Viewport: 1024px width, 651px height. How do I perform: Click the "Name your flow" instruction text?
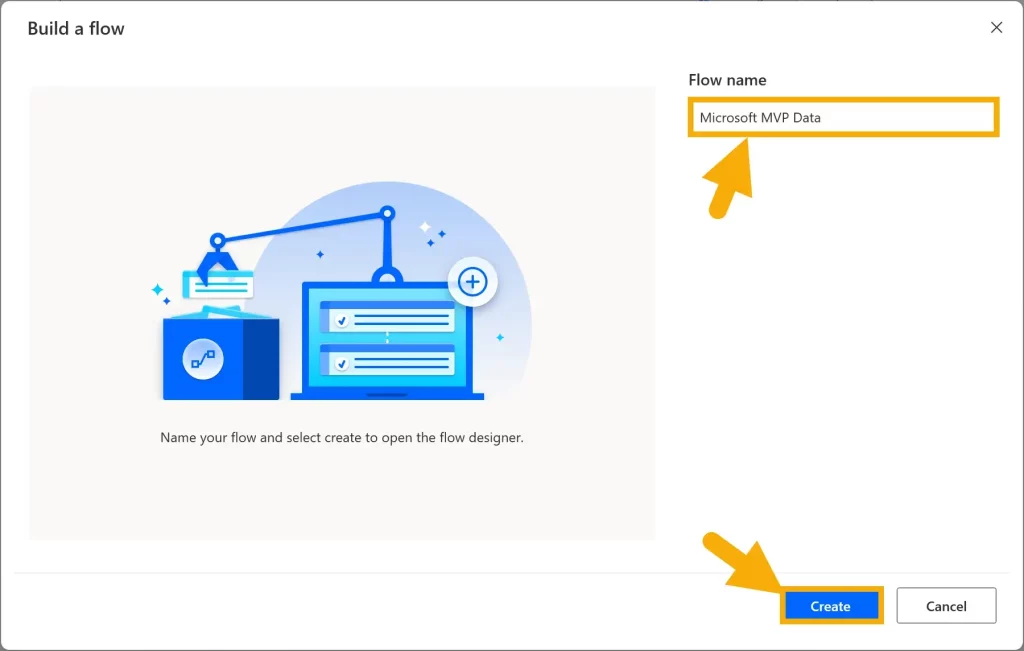(342, 438)
